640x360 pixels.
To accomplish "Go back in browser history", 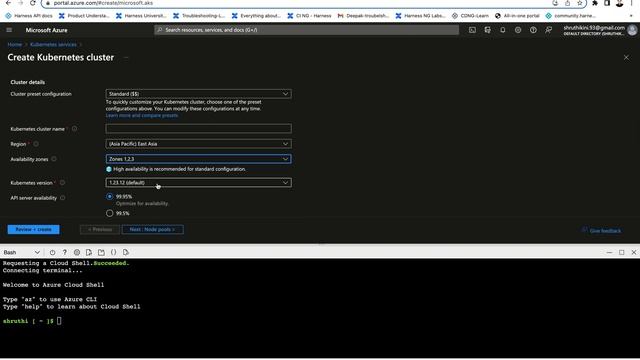I will pyautogui.click(x=8, y=3).
